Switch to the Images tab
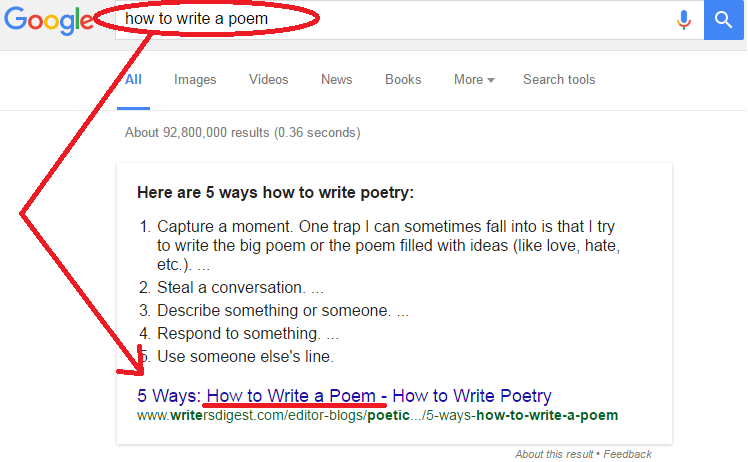Image resolution: width=748 pixels, height=462 pixels. (x=195, y=80)
